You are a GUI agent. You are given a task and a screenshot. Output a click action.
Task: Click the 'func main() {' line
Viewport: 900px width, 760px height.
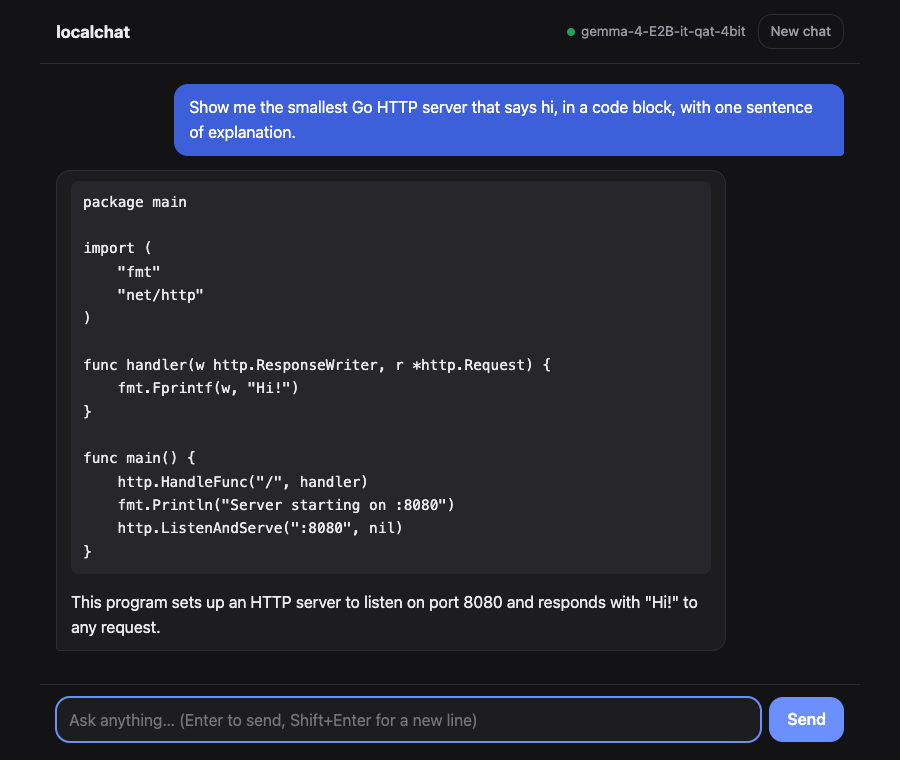click(139, 458)
